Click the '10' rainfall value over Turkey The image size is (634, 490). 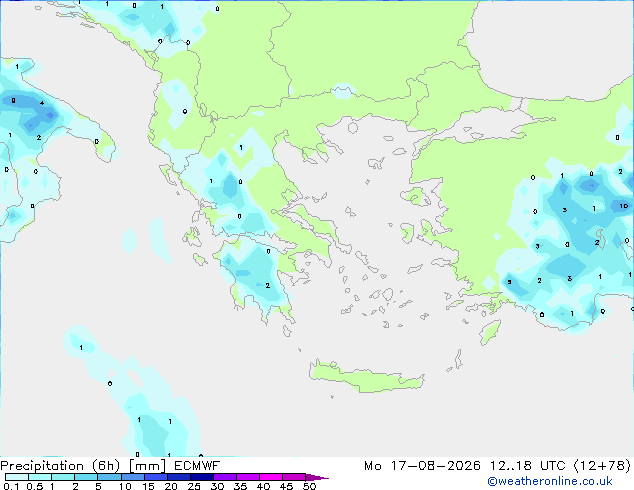623,206
